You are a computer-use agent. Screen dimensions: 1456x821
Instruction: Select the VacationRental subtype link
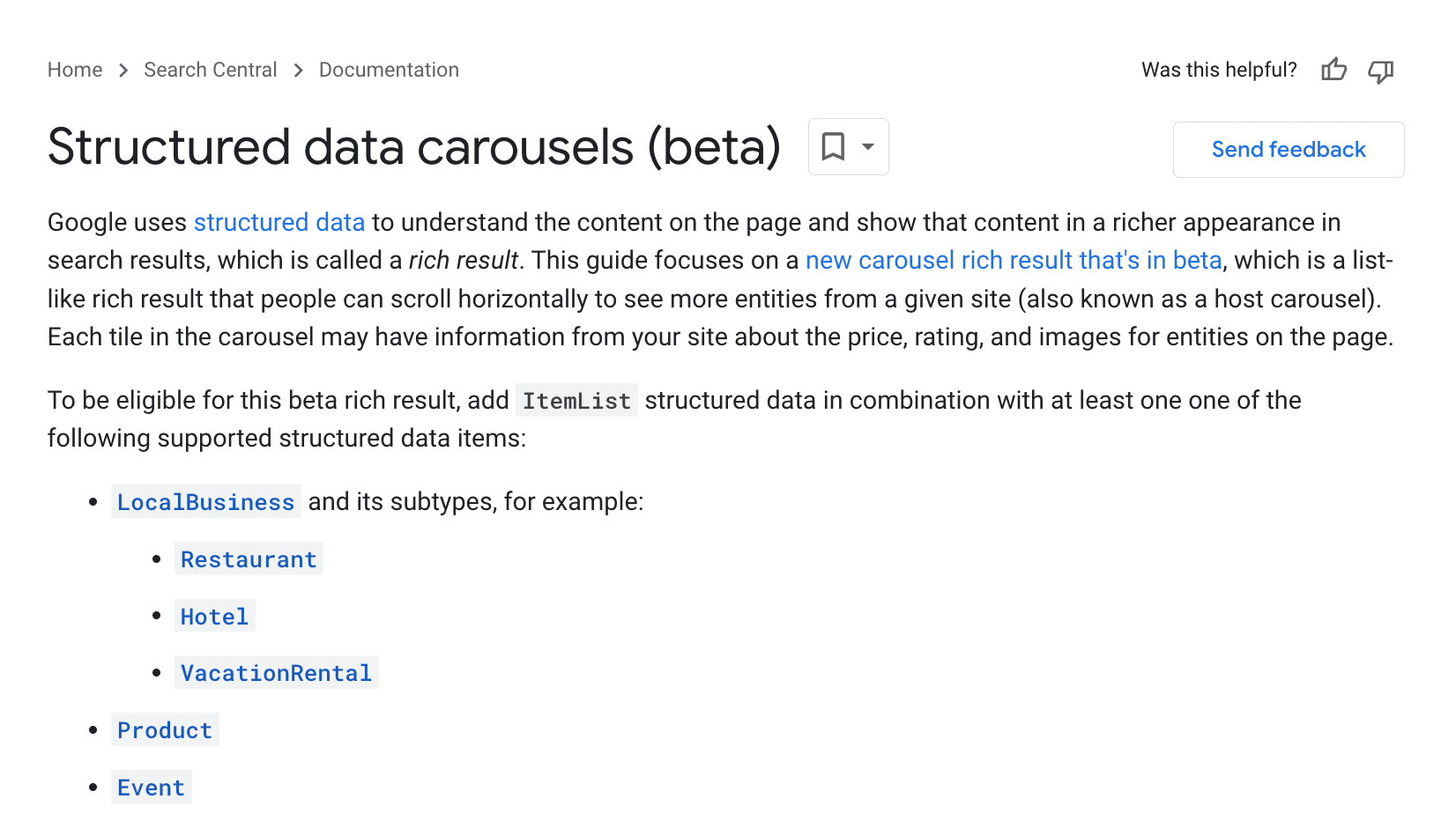[x=276, y=673]
